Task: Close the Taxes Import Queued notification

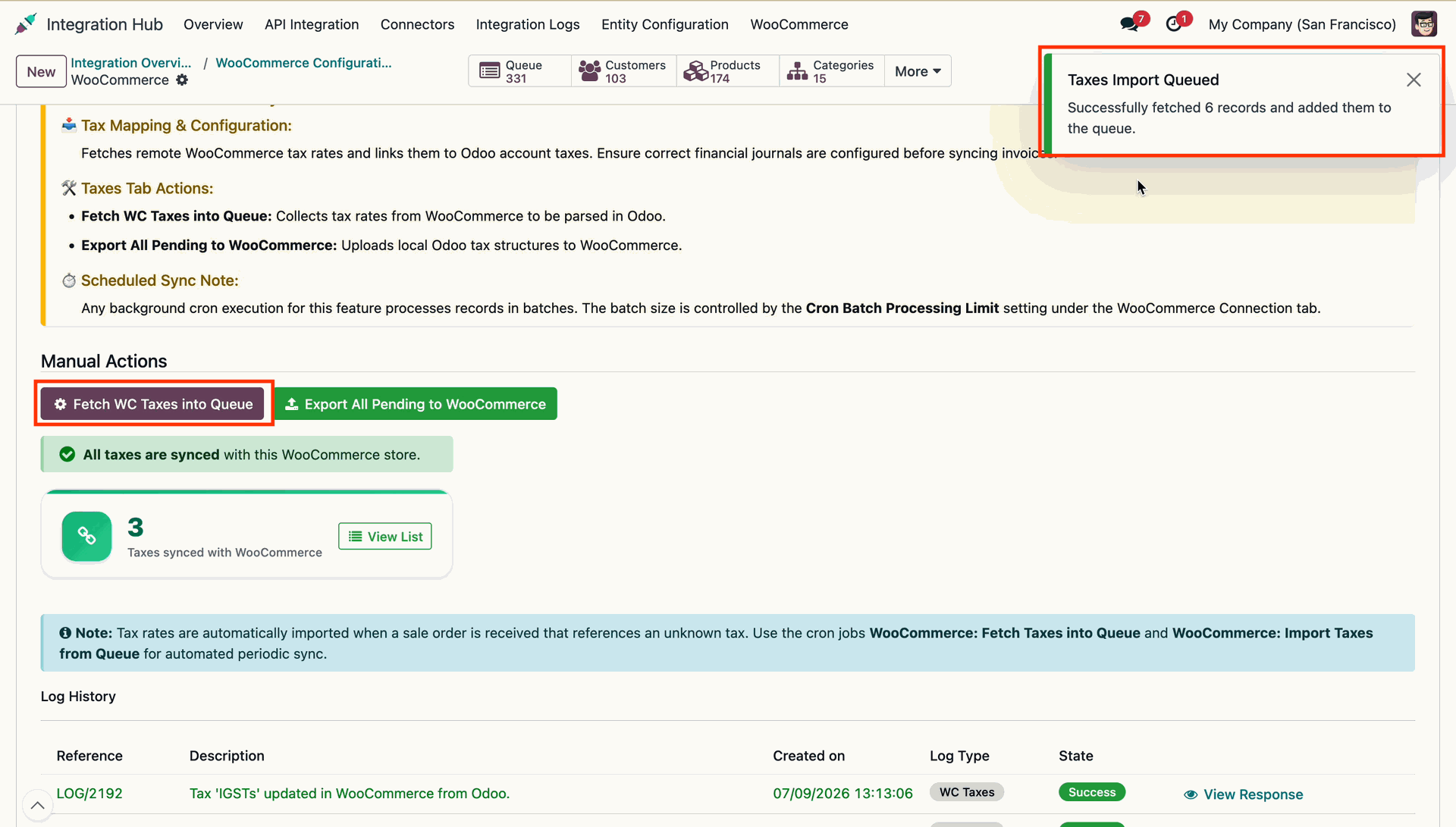Action: (x=1414, y=80)
